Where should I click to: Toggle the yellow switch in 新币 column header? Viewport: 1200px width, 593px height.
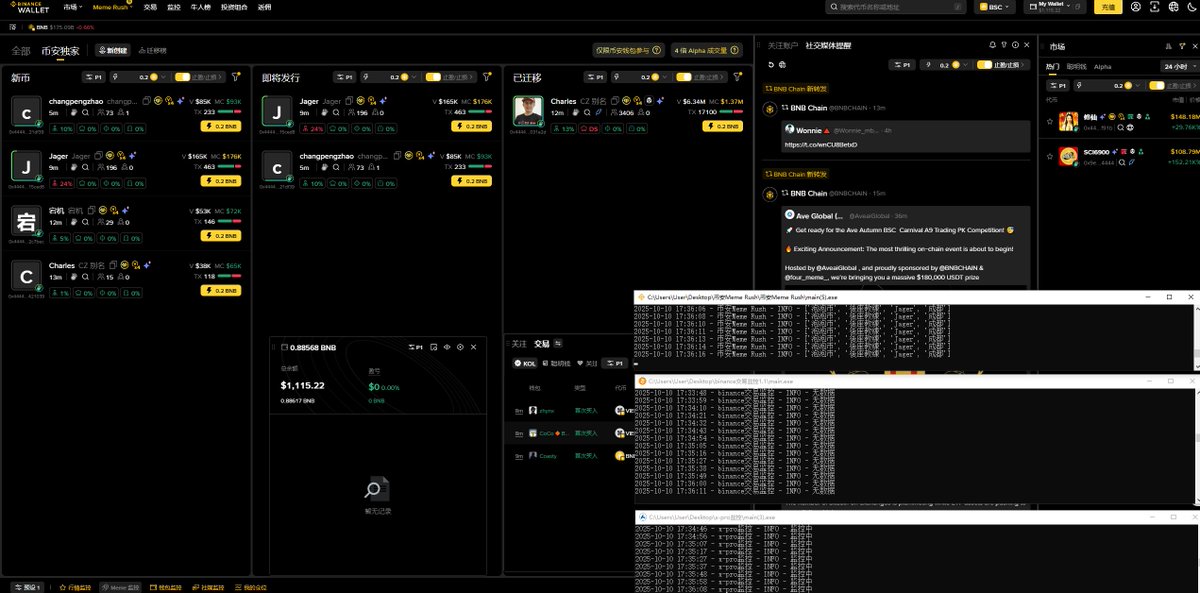[x=182, y=76]
